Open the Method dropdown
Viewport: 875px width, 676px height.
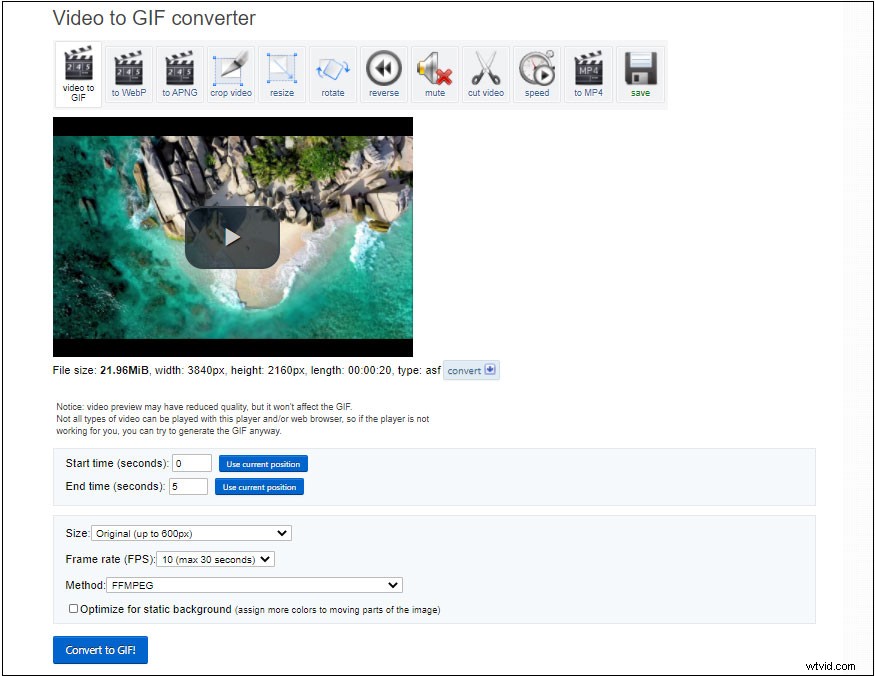pyautogui.click(x=257, y=585)
